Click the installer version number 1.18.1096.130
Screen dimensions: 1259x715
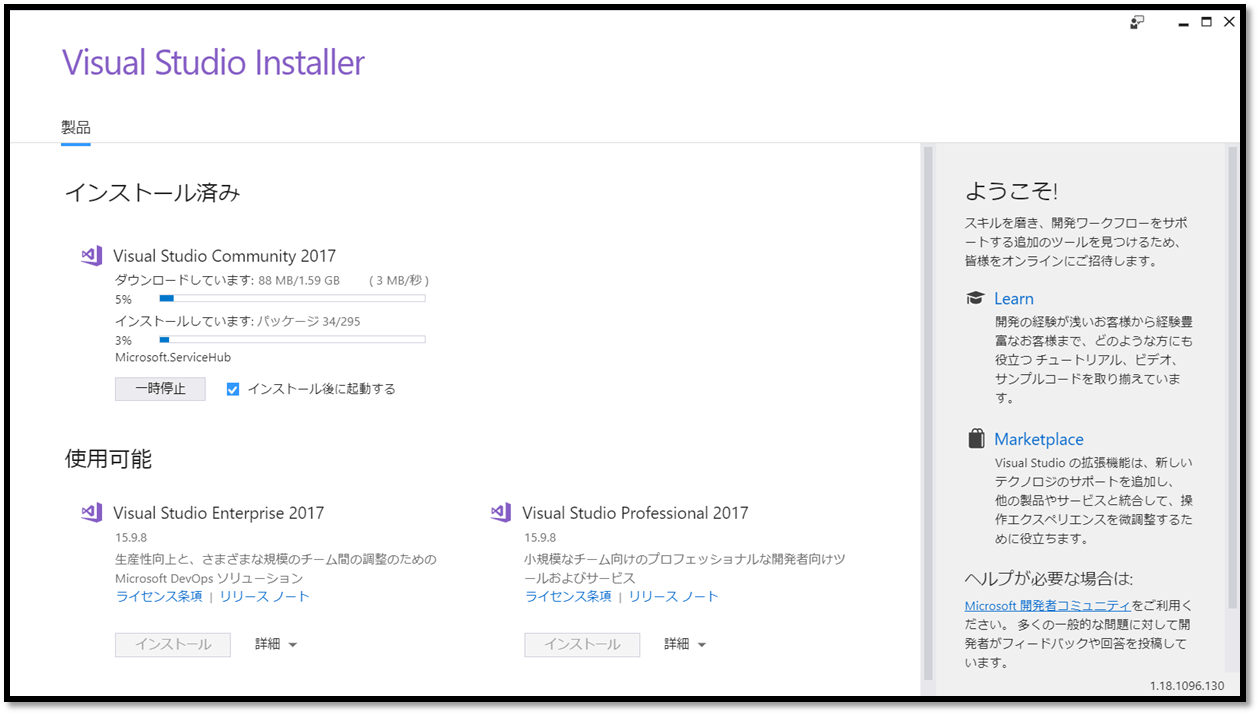tap(1186, 686)
